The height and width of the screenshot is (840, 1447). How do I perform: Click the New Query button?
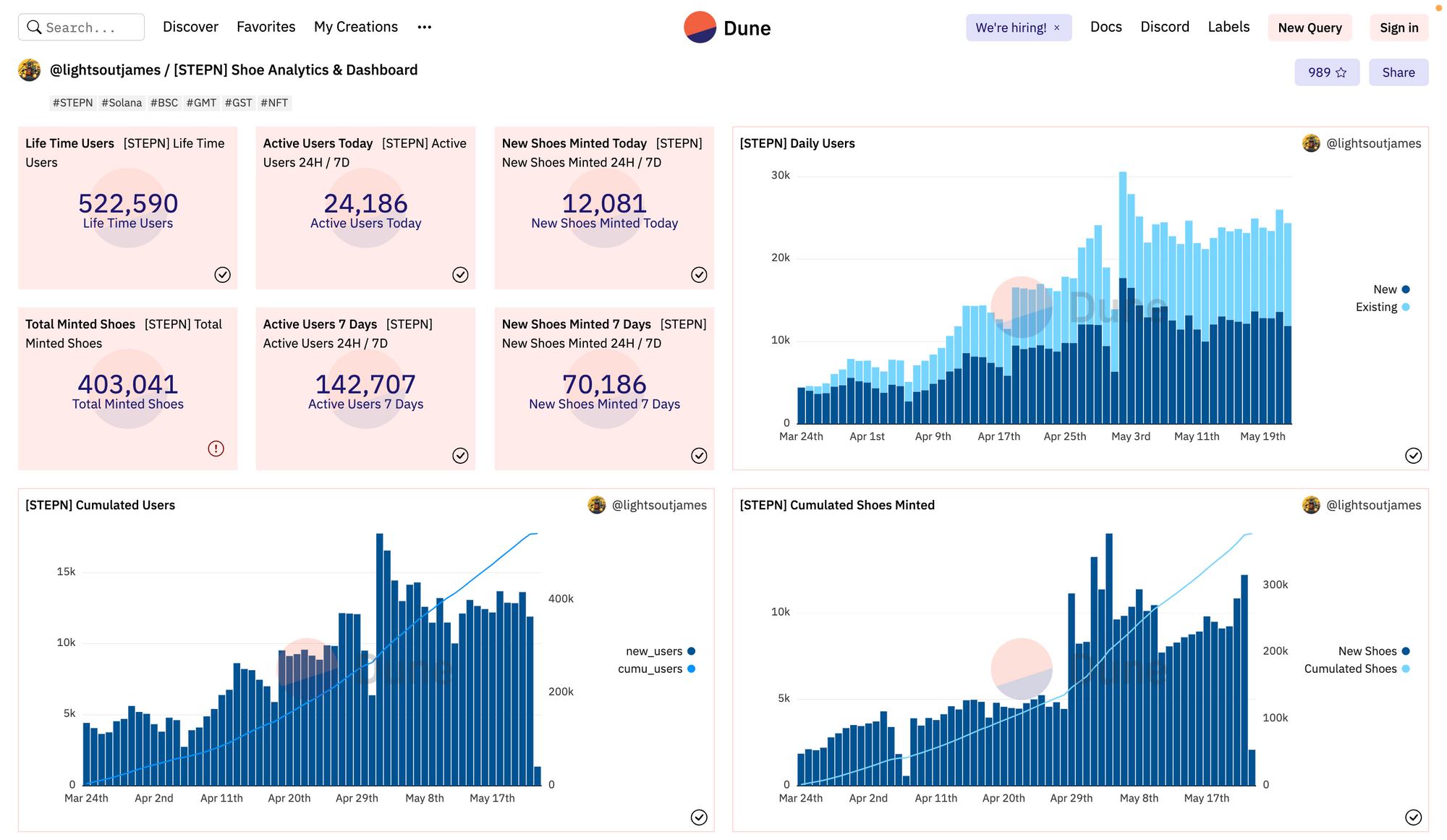pos(1309,27)
